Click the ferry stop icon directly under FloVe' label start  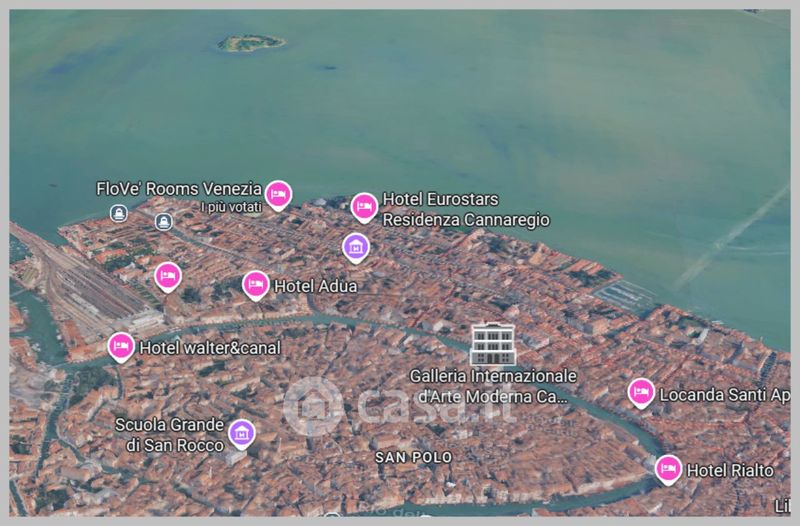(x=119, y=212)
